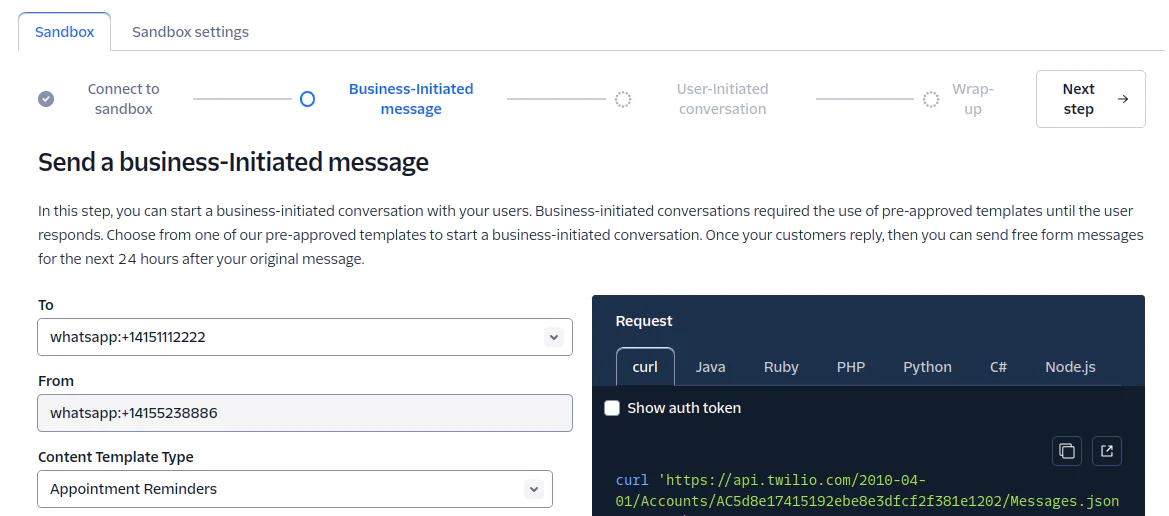Select the PHP request tab
This screenshot has height=516, width=1169.
pos(851,367)
